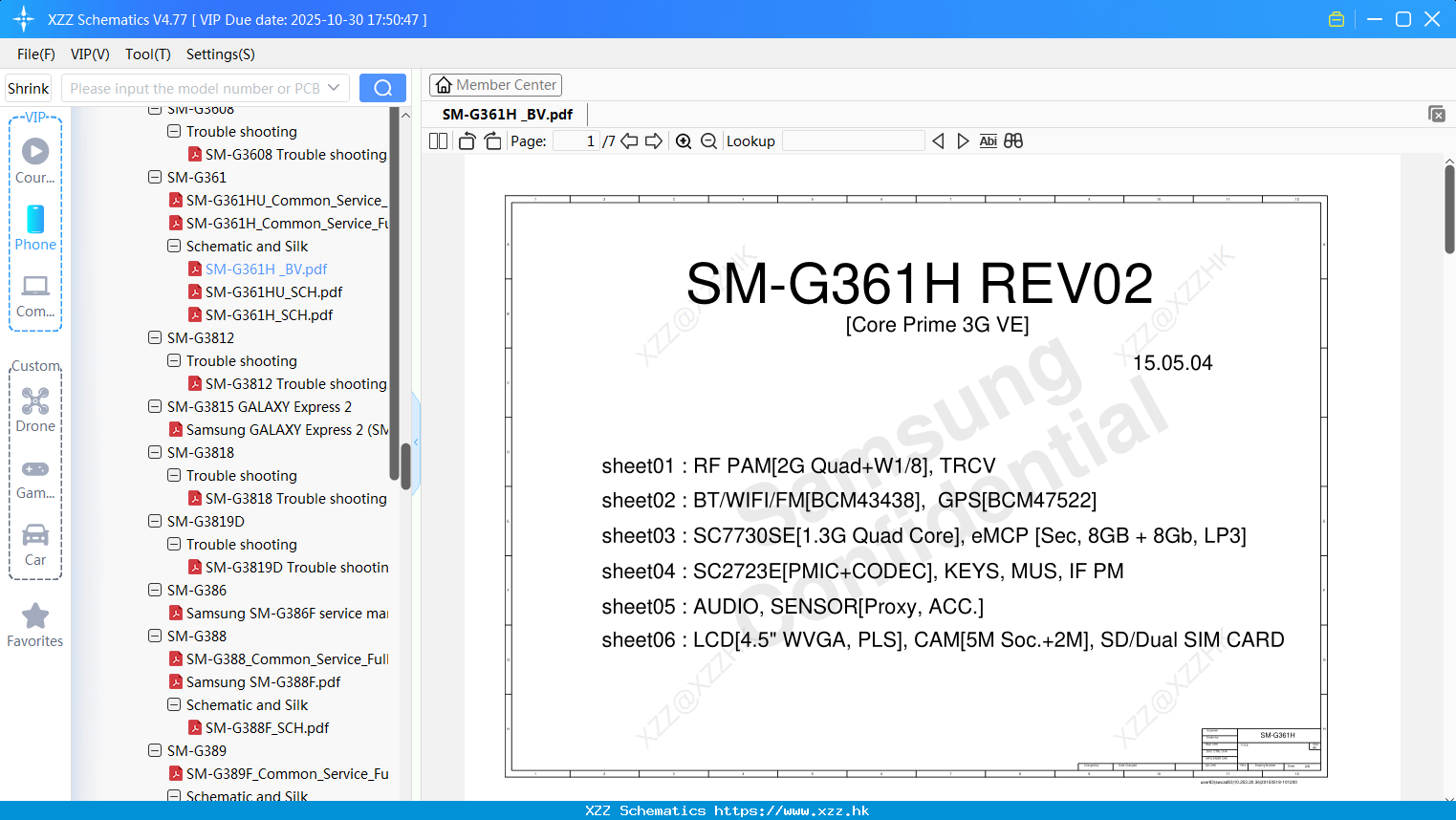Open SM-G3608 Trouble shooting file
This screenshot has height=820, width=1456.
(295, 154)
